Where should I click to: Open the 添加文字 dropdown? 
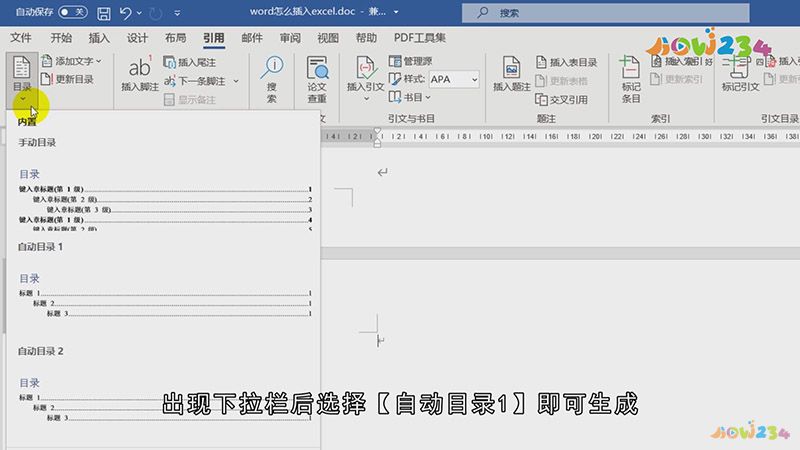click(x=71, y=61)
